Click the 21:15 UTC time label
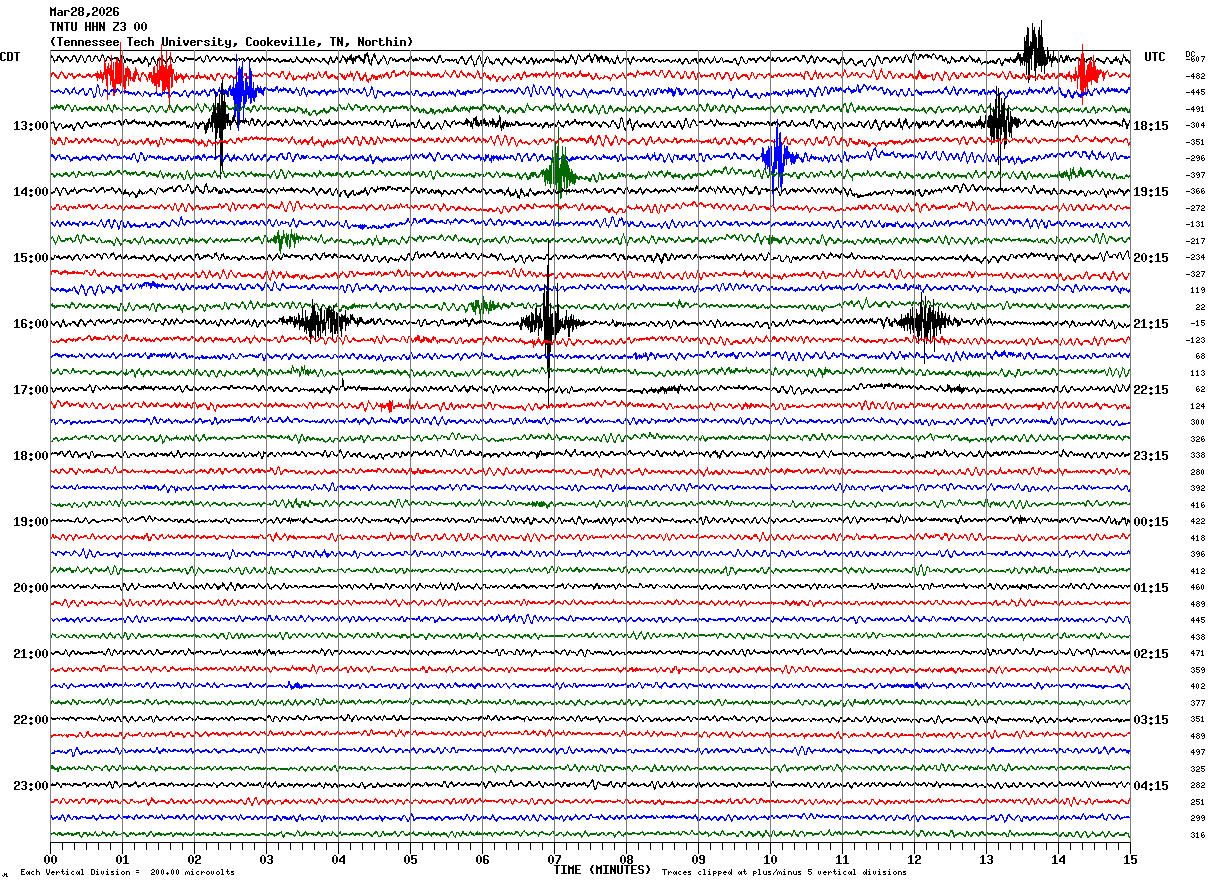This screenshot has height=886, width=1210. pyautogui.click(x=1151, y=324)
